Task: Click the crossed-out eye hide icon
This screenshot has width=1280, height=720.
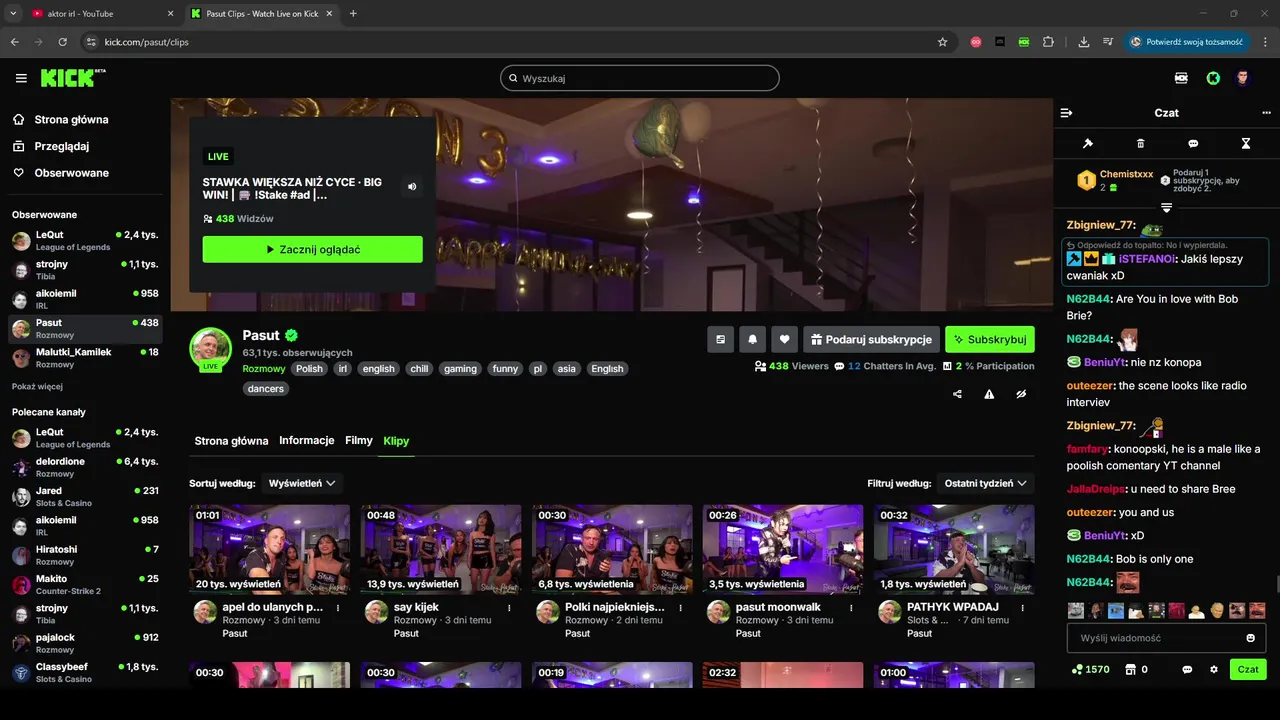Action: click(1021, 394)
